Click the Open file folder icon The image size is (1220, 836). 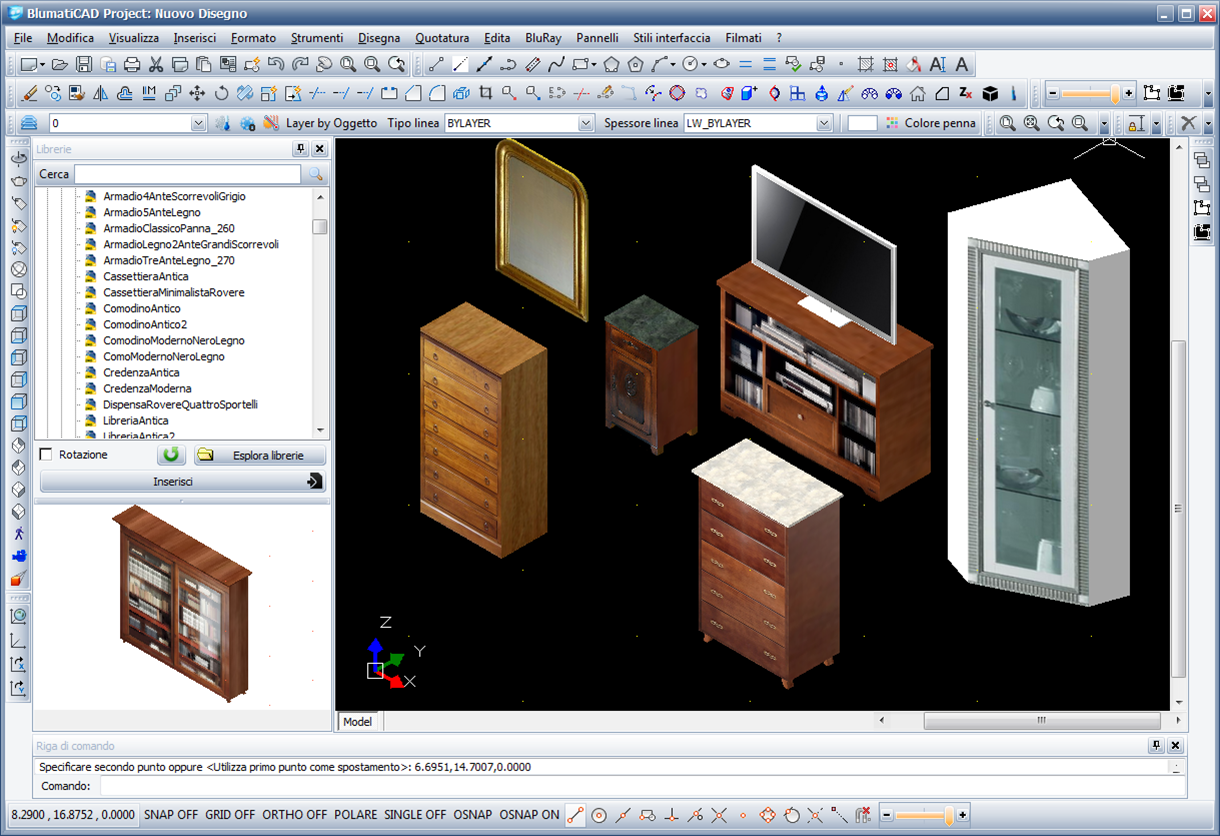[x=60, y=65]
